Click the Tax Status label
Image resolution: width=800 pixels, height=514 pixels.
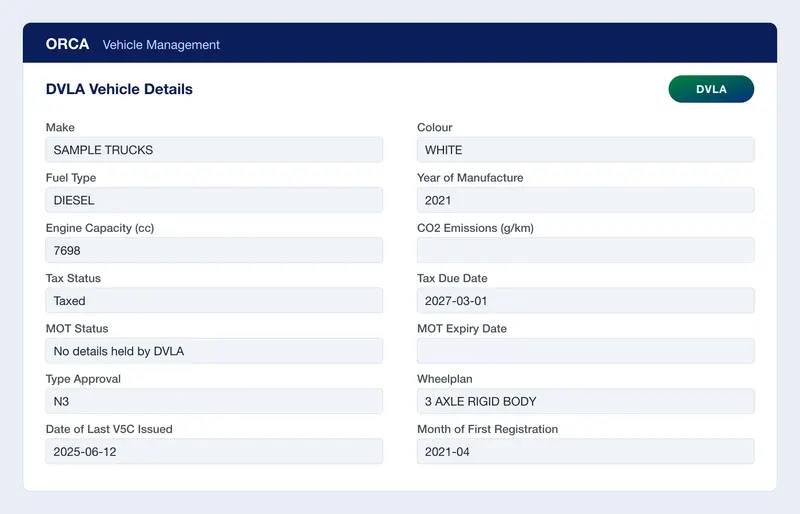click(x=73, y=278)
